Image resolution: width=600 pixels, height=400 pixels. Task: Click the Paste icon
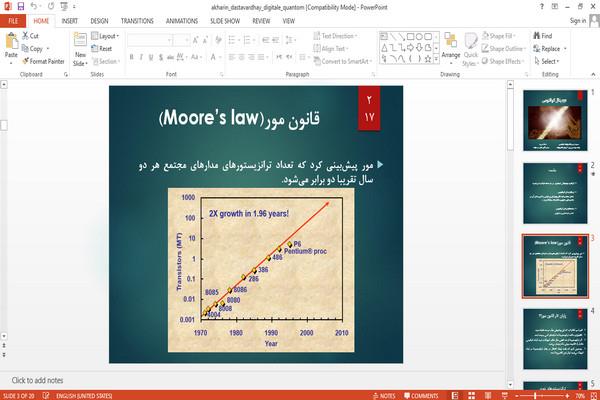[x=11, y=41]
